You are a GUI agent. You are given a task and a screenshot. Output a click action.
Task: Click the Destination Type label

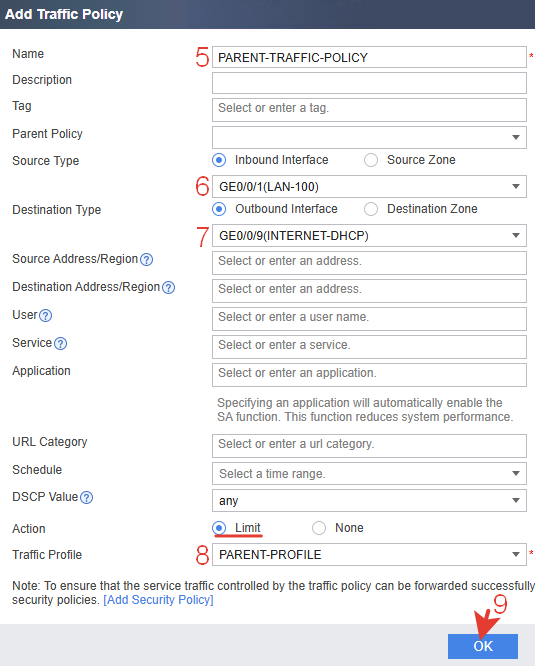pos(57,210)
